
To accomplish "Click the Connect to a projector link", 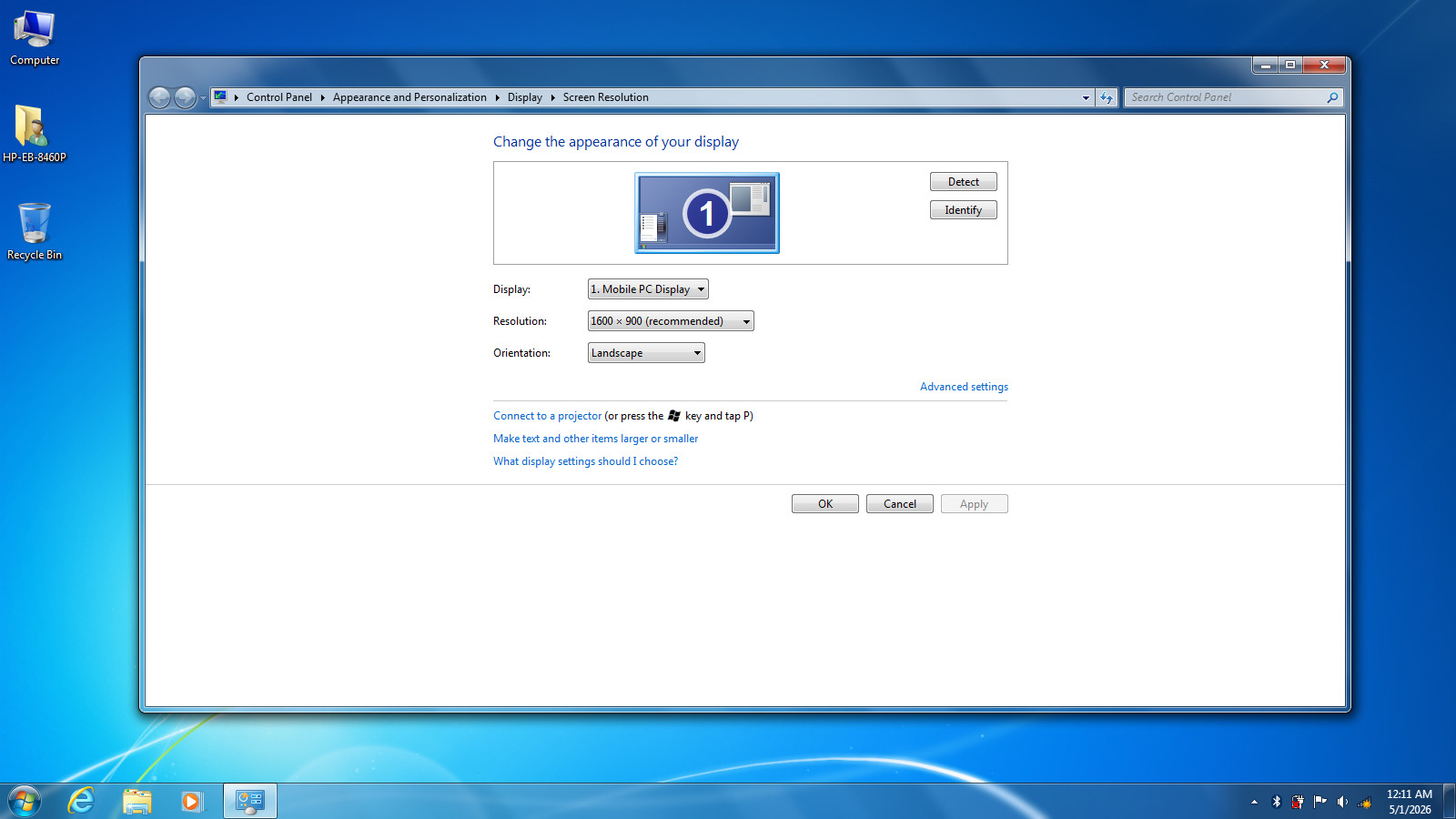I will pyautogui.click(x=547, y=416).
